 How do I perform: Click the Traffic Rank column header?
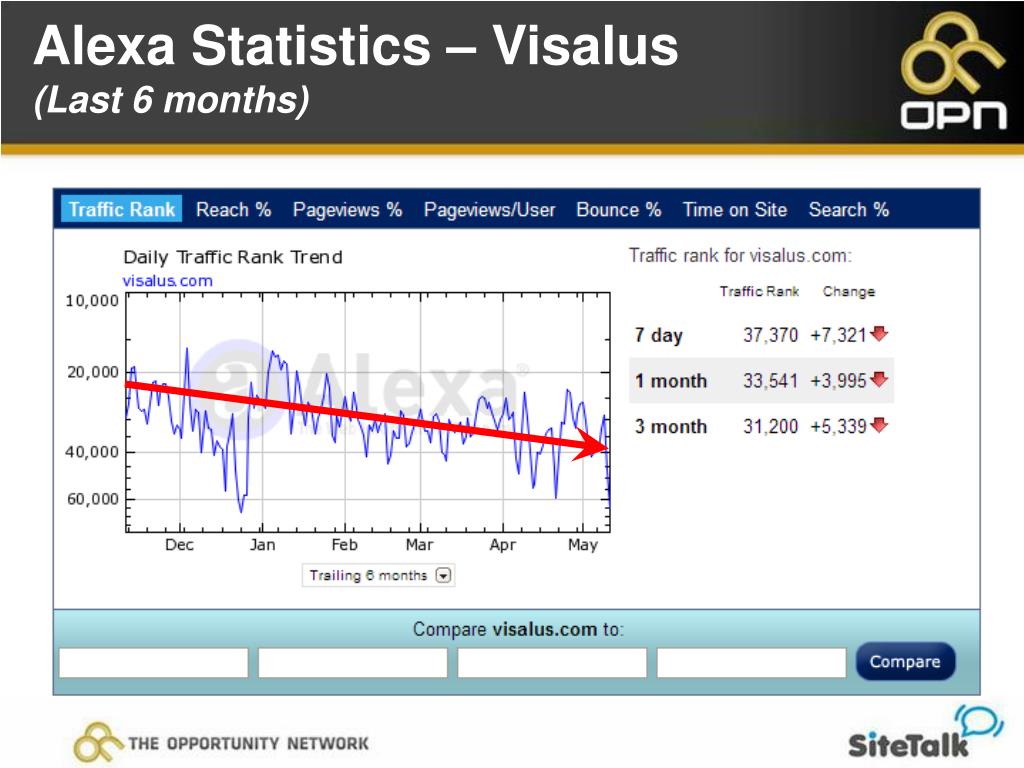click(x=759, y=291)
